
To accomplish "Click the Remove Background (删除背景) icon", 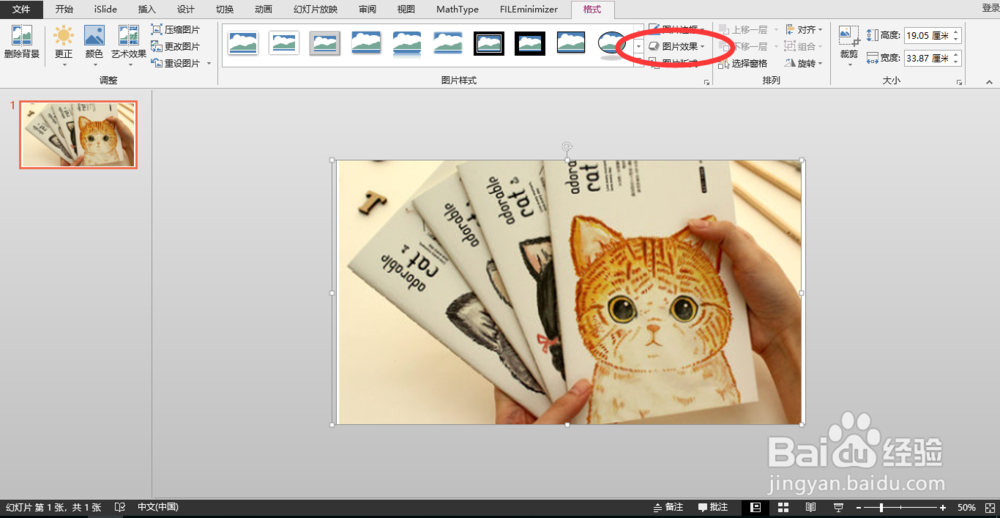I will coord(22,38).
